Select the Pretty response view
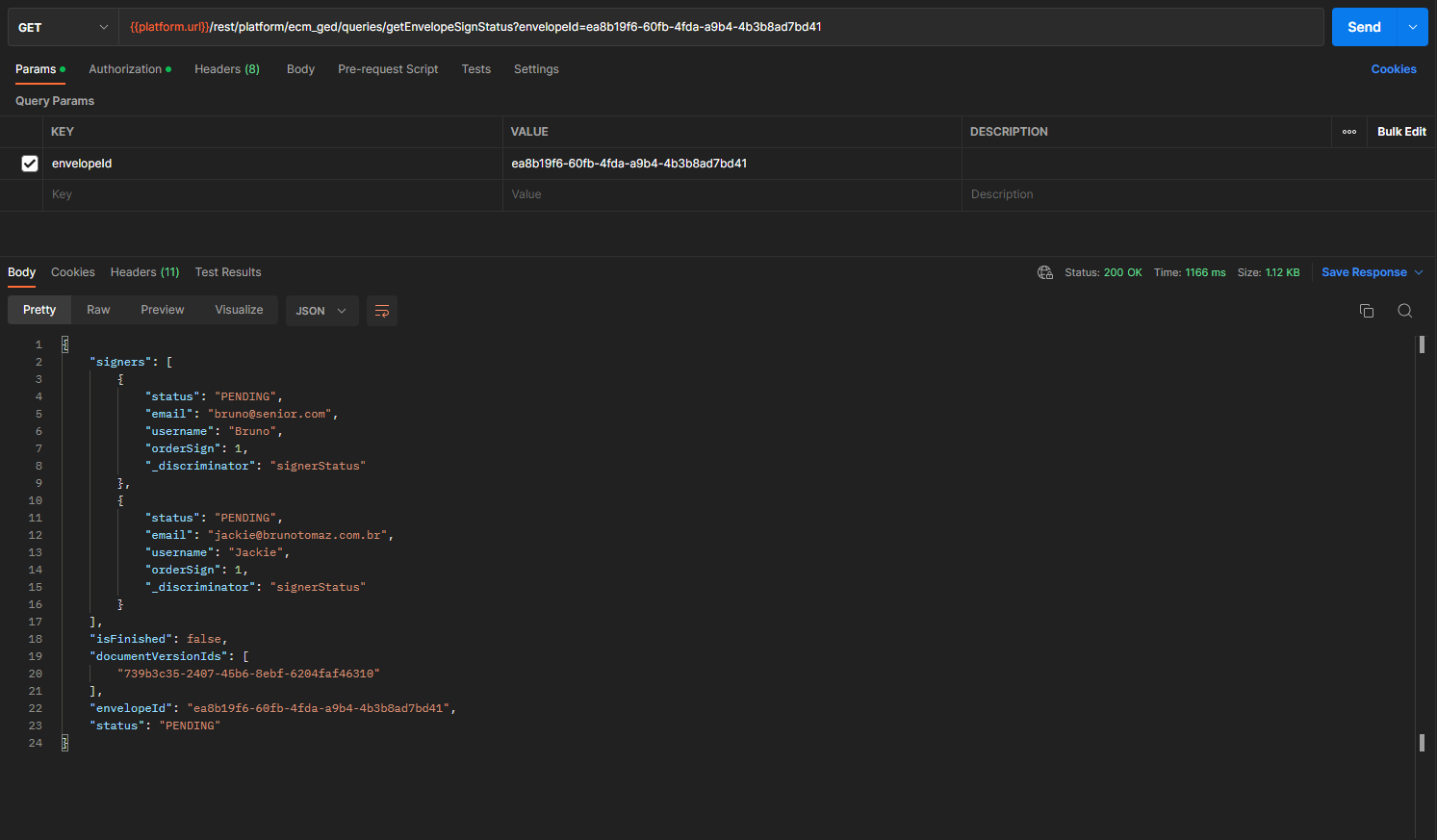 pyautogui.click(x=39, y=310)
